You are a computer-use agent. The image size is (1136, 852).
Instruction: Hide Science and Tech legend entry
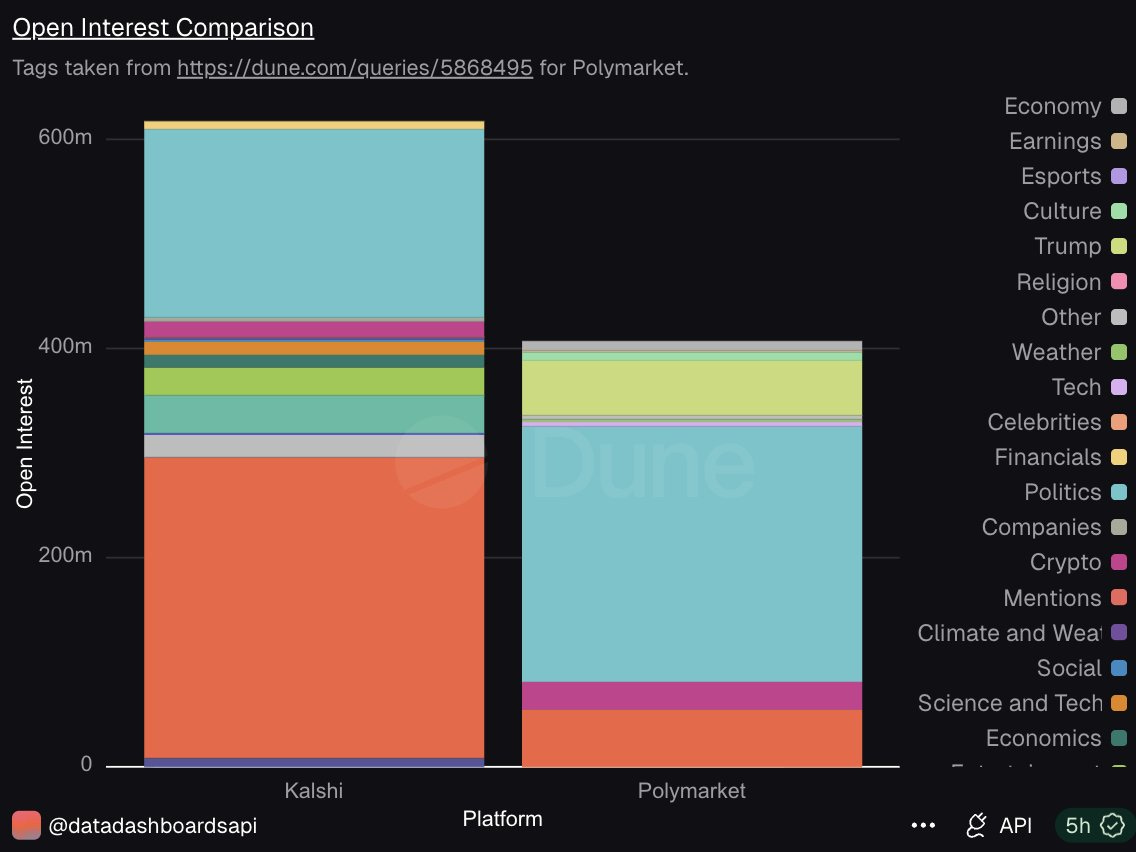pos(1022,703)
